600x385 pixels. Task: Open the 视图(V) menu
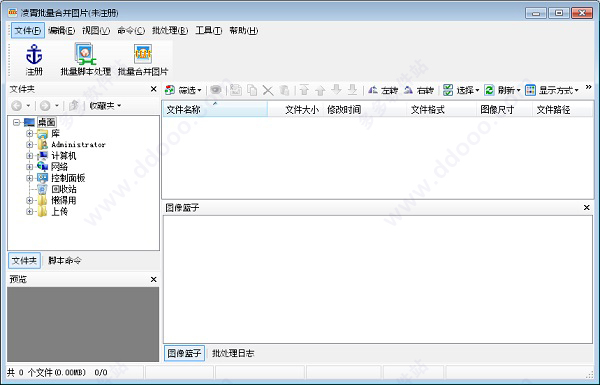[96, 31]
